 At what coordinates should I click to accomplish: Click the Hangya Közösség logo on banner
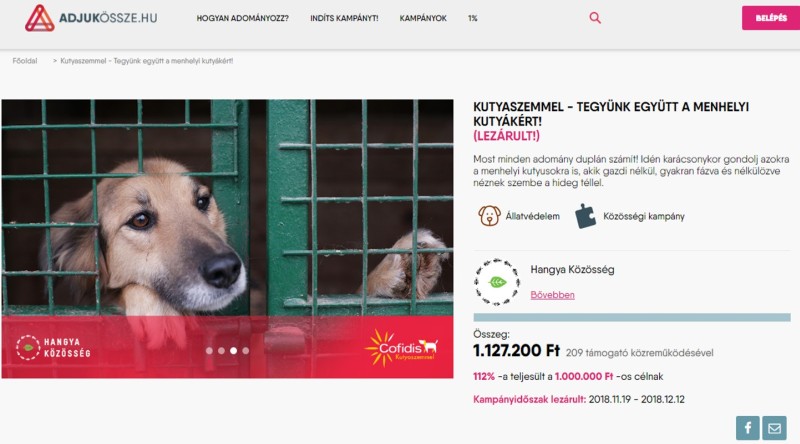(x=53, y=348)
